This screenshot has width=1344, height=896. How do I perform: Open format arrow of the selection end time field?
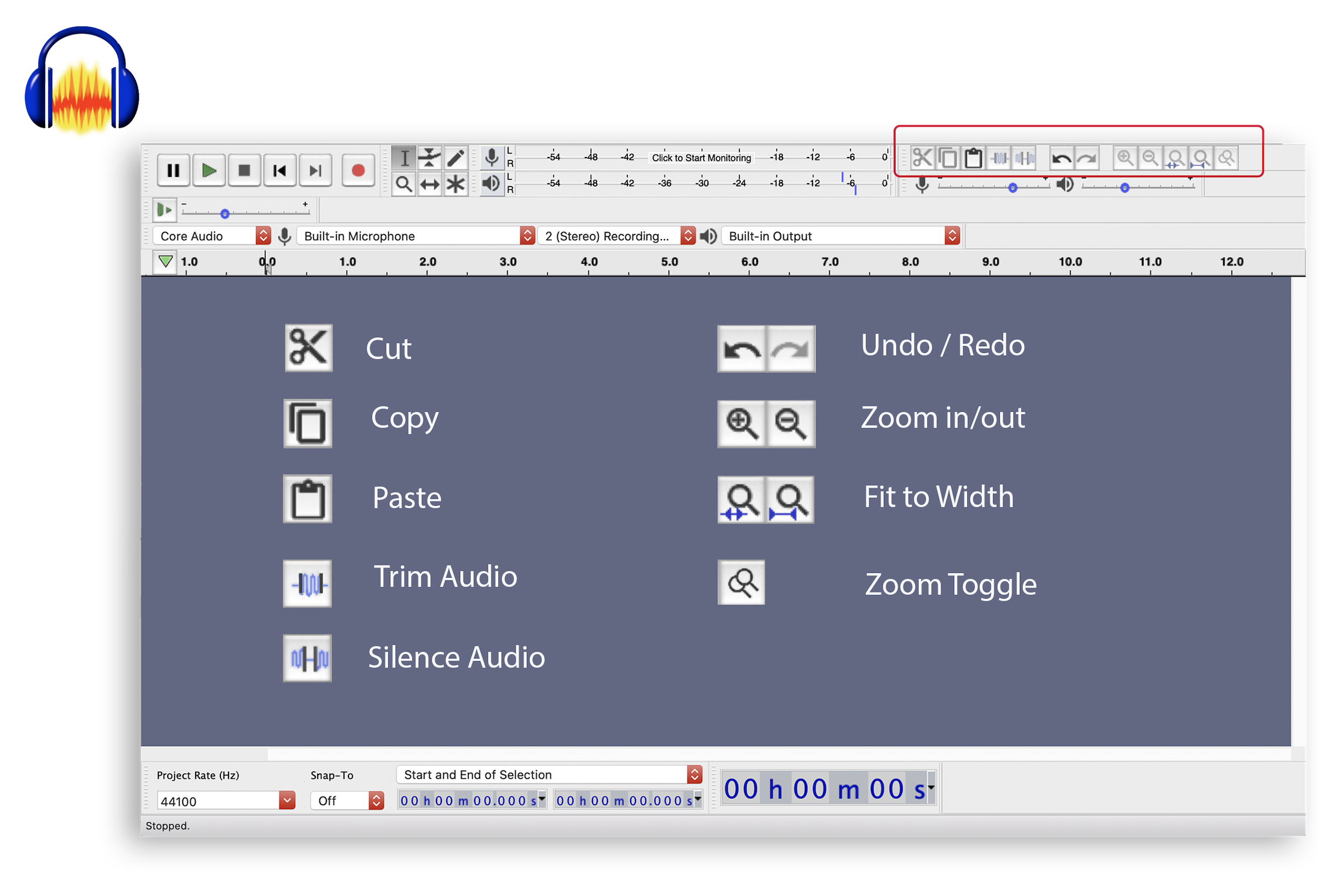pyautogui.click(x=698, y=798)
